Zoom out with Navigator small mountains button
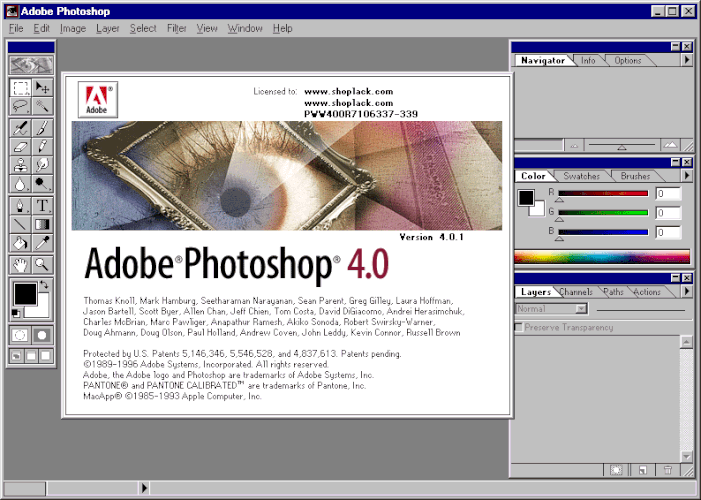This screenshot has width=701, height=500. pos(574,145)
